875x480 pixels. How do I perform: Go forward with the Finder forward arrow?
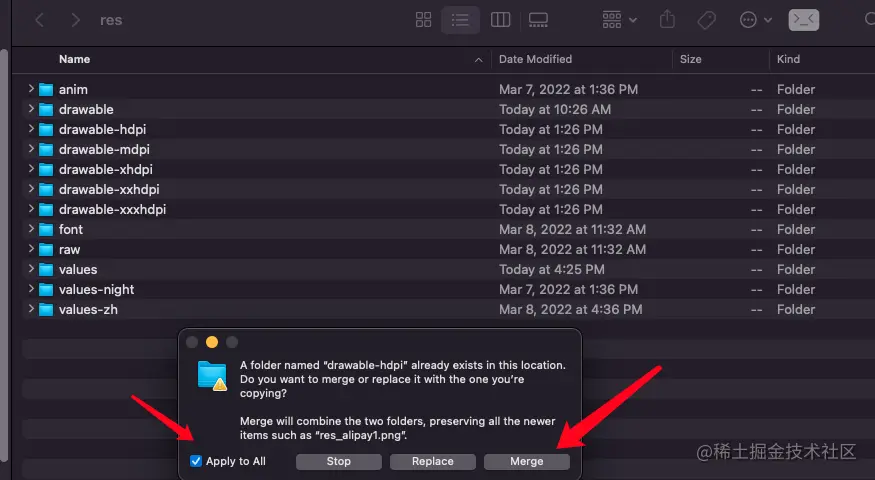(x=75, y=20)
